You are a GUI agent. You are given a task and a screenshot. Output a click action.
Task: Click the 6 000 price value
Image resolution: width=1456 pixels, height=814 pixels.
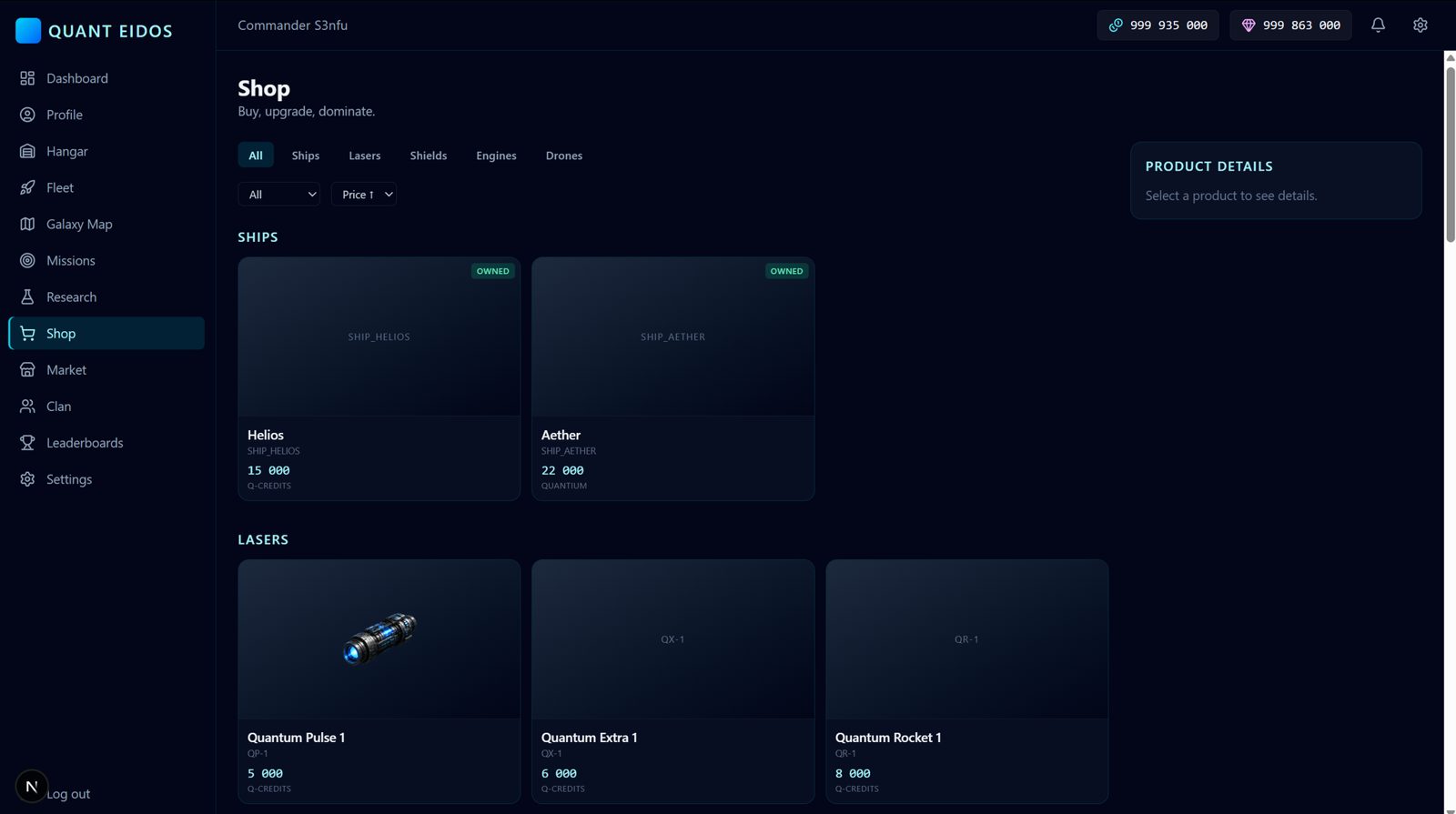click(559, 773)
